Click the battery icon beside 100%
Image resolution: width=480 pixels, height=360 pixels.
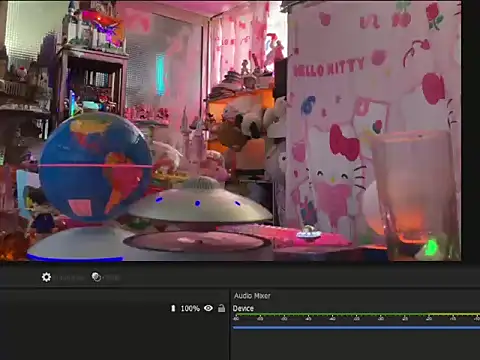pos(173,308)
